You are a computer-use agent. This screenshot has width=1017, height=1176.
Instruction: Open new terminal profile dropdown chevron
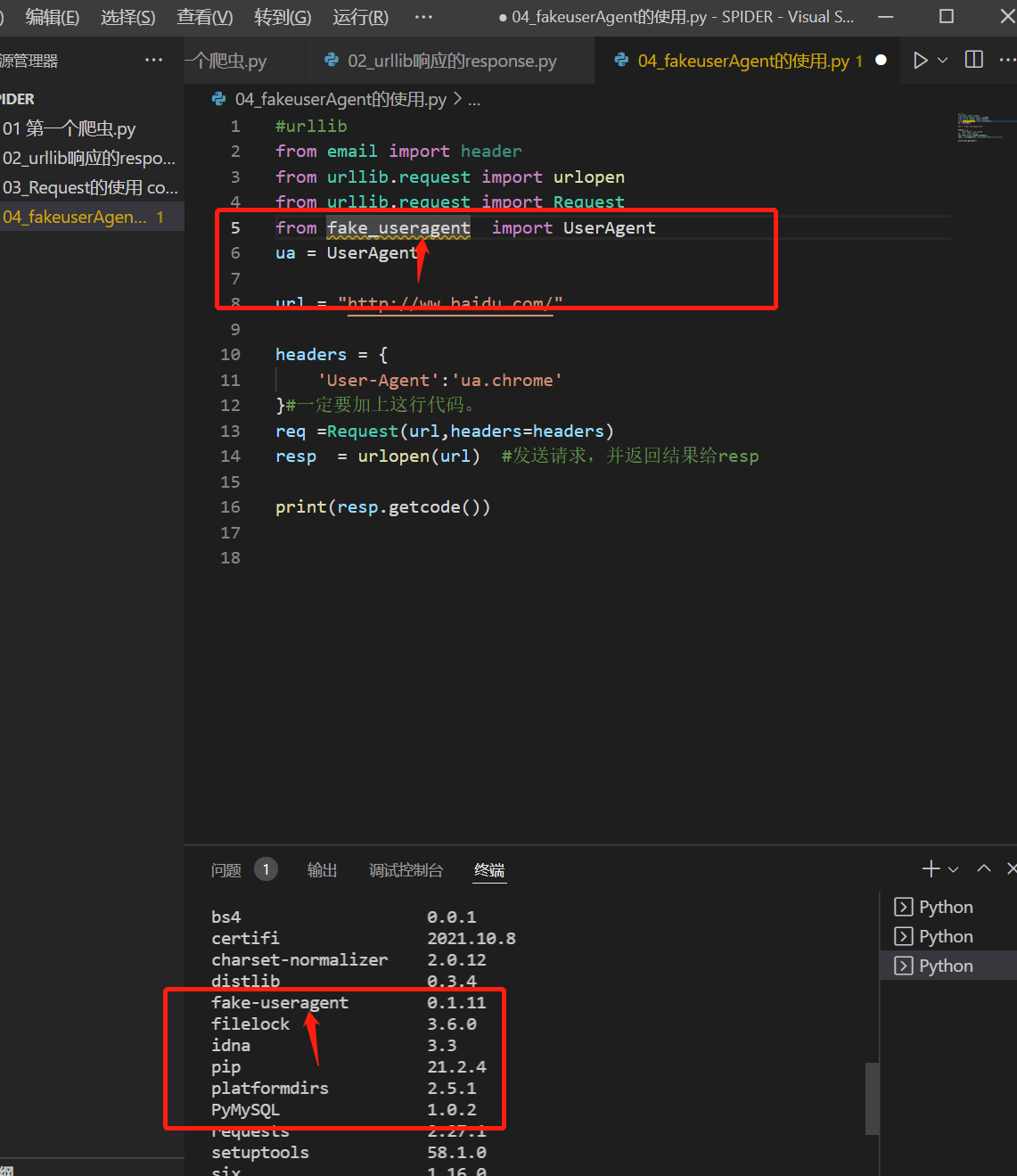click(x=954, y=869)
